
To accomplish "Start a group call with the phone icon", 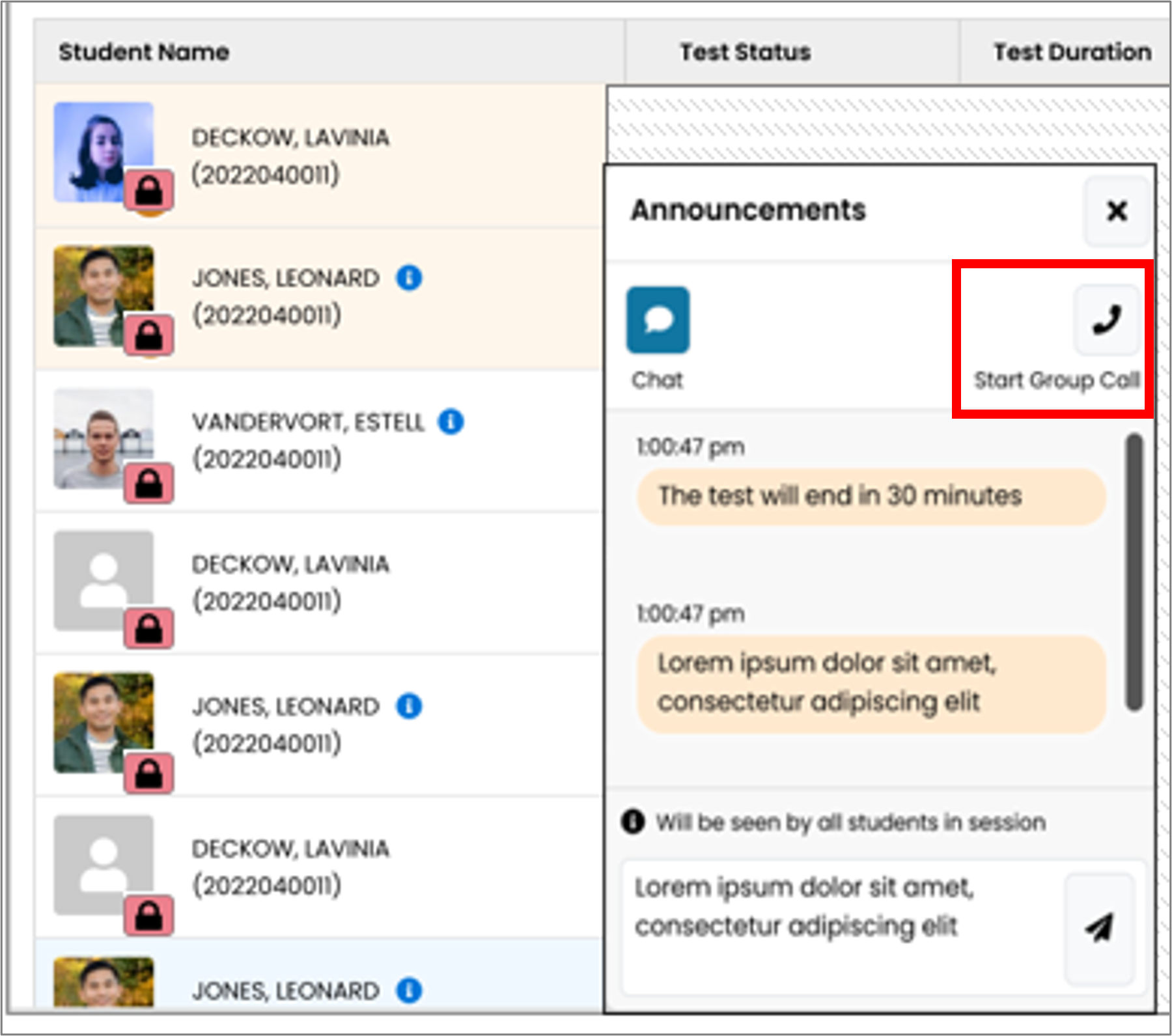I will [1106, 320].
